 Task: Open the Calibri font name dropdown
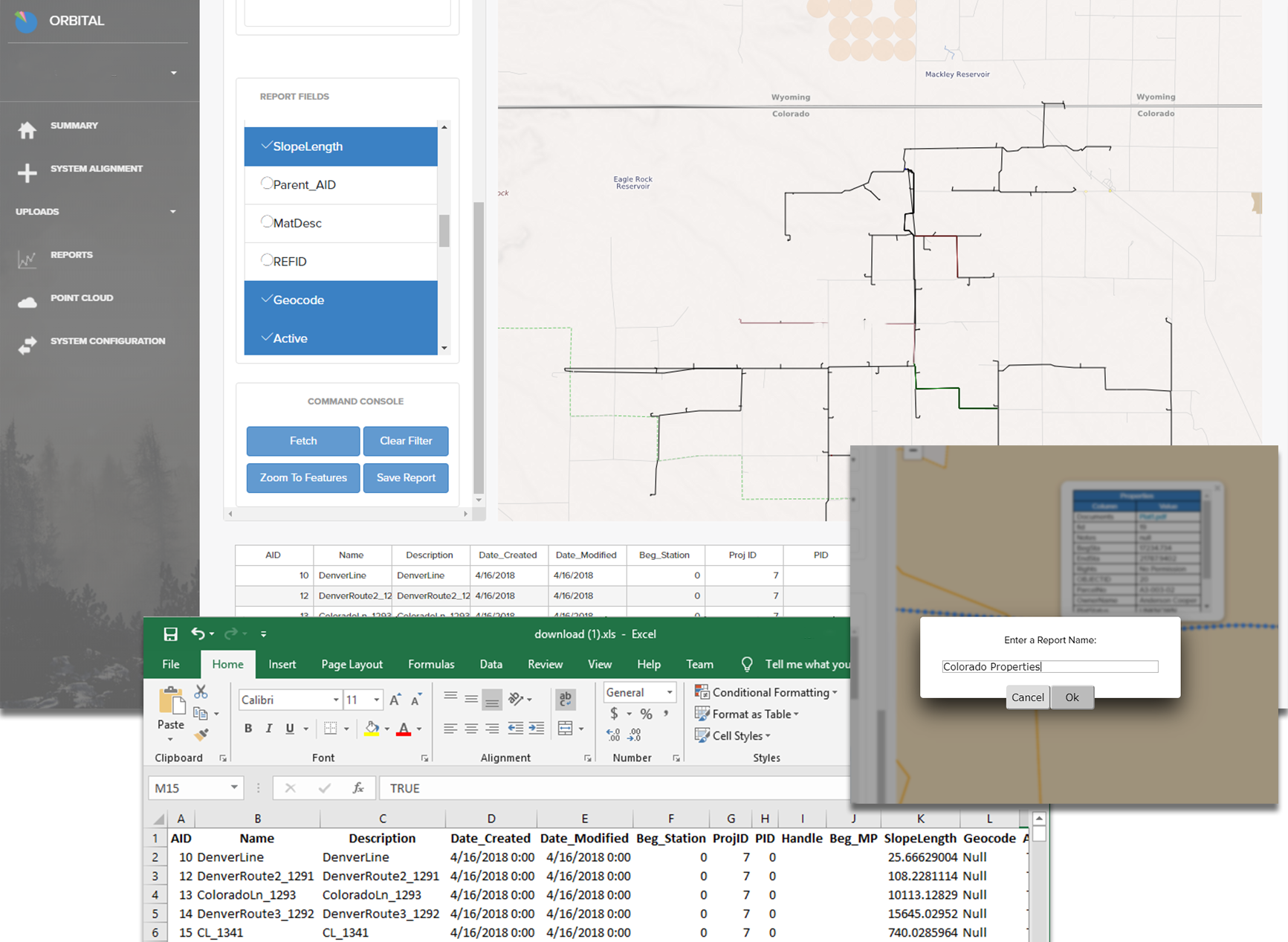pyautogui.click(x=336, y=700)
